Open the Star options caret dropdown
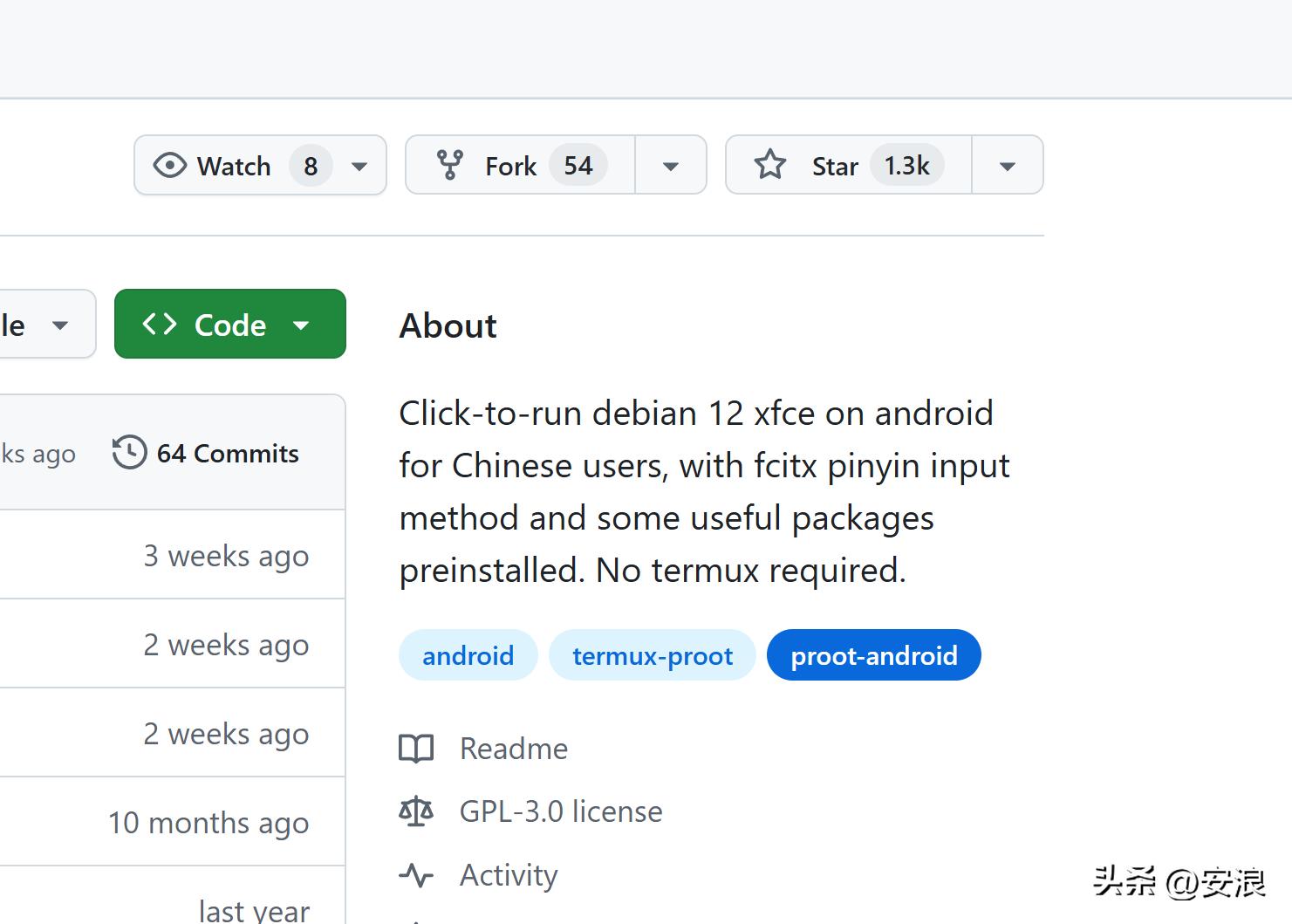This screenshot has width=1292, height=924. pos(1007,165)
